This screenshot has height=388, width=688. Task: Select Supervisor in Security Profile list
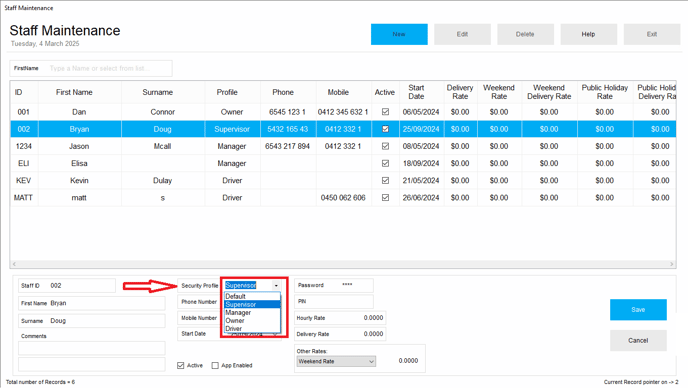click(x=252, y=304)
